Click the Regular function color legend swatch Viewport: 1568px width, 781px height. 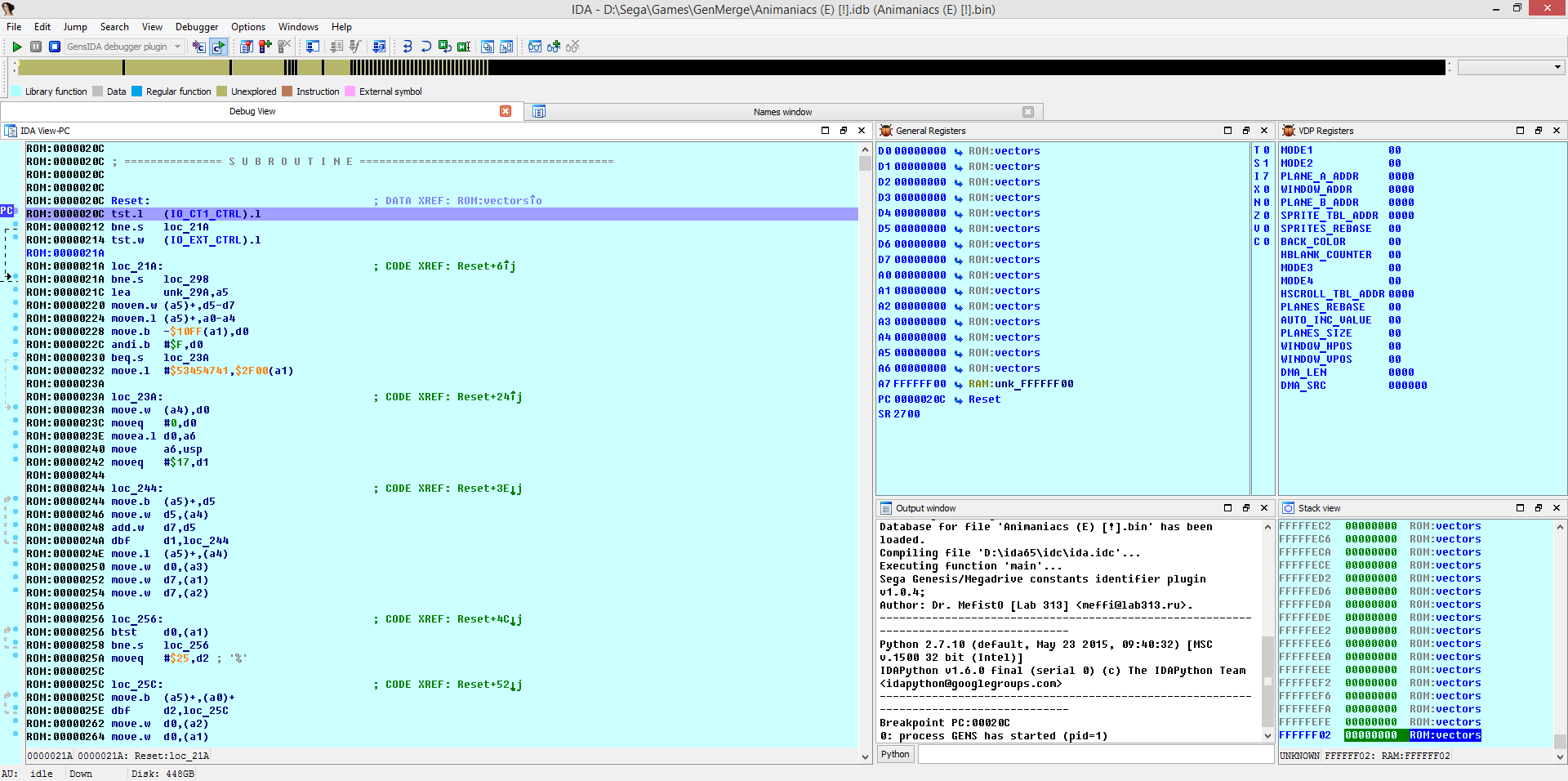137,91
